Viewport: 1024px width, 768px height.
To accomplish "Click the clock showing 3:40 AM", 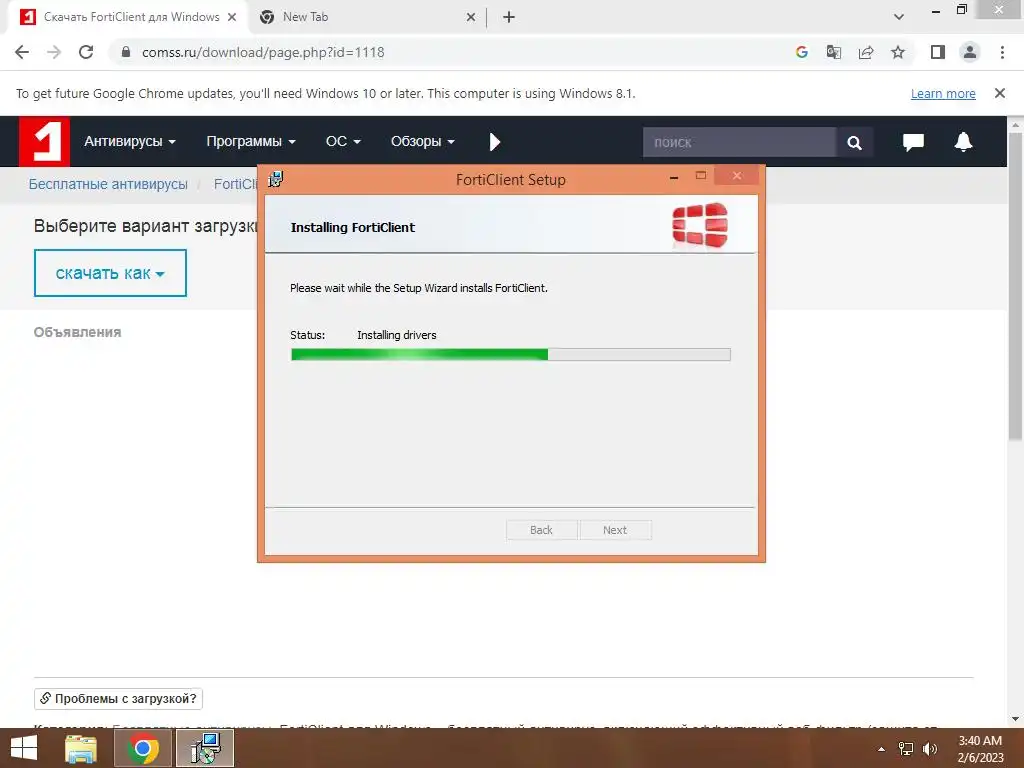I will pos(980,741).
